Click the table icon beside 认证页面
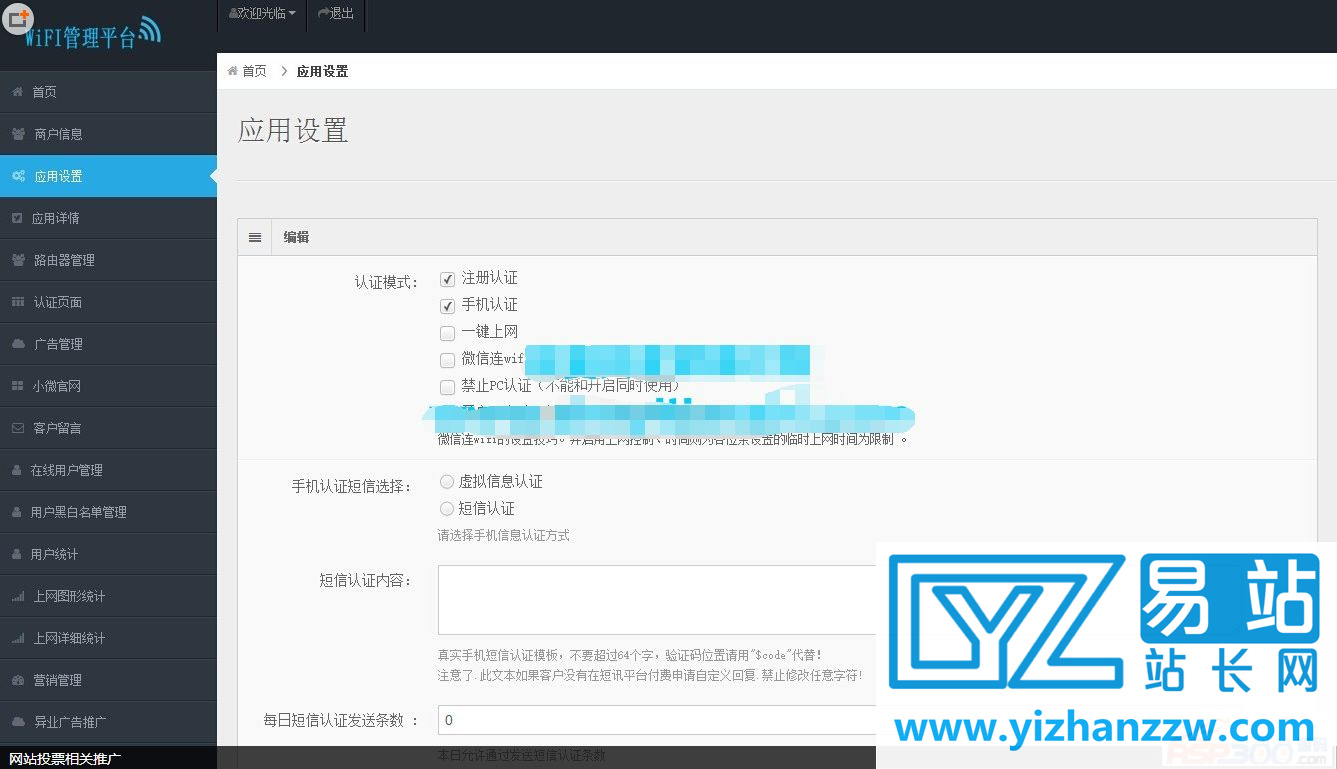Viewport: 1337px width, 769px height. coord(18,302)
